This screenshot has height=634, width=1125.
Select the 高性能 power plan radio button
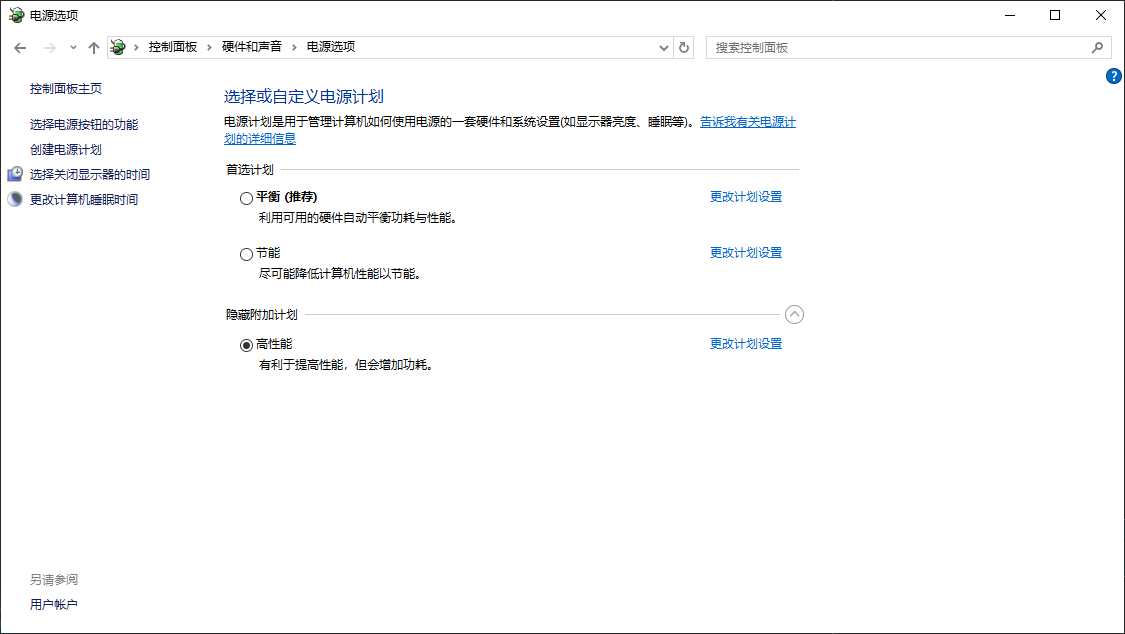click(x=247, y=345)
